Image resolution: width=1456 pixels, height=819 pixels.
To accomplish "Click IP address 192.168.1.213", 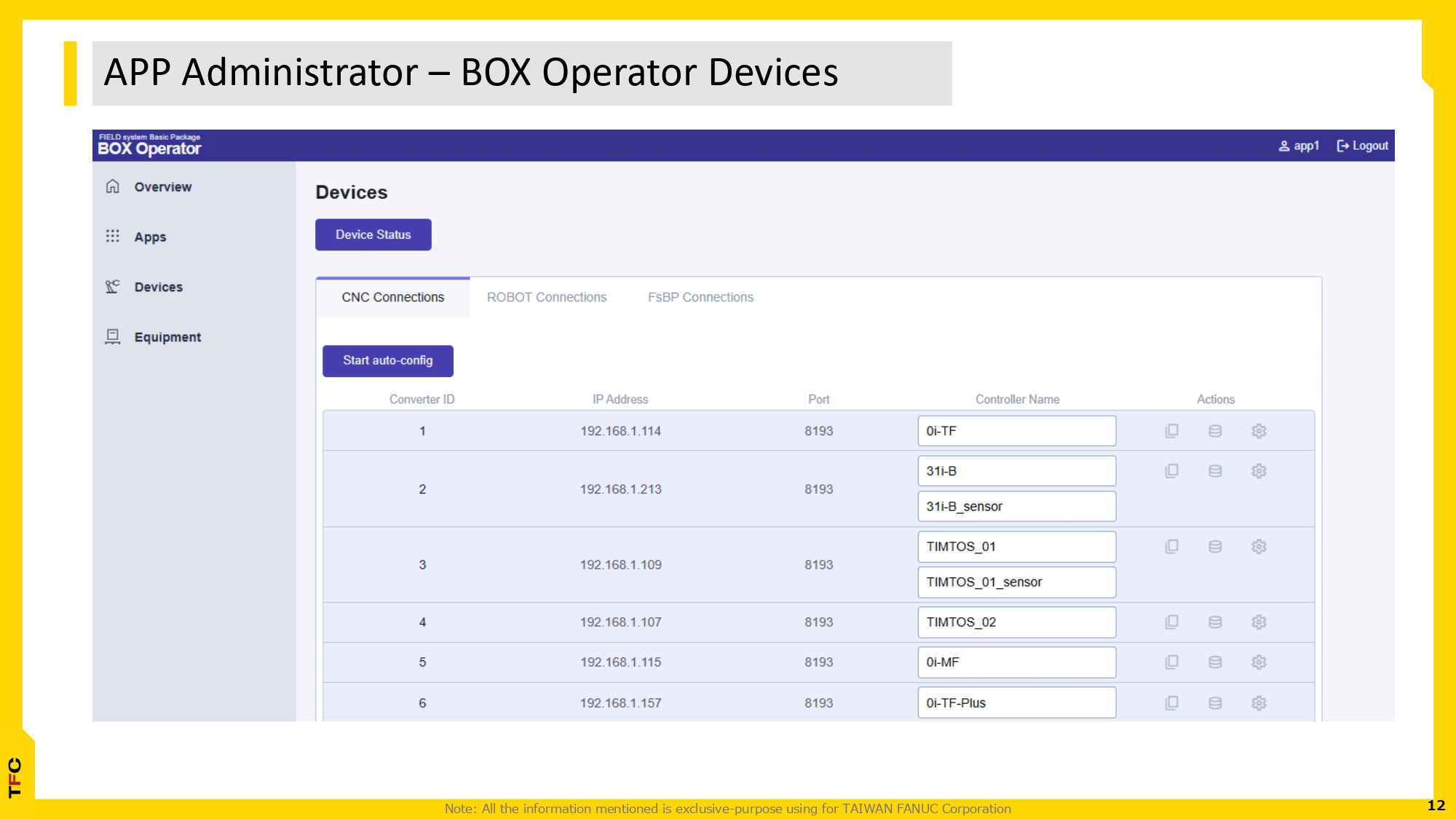I will point(621,489).
